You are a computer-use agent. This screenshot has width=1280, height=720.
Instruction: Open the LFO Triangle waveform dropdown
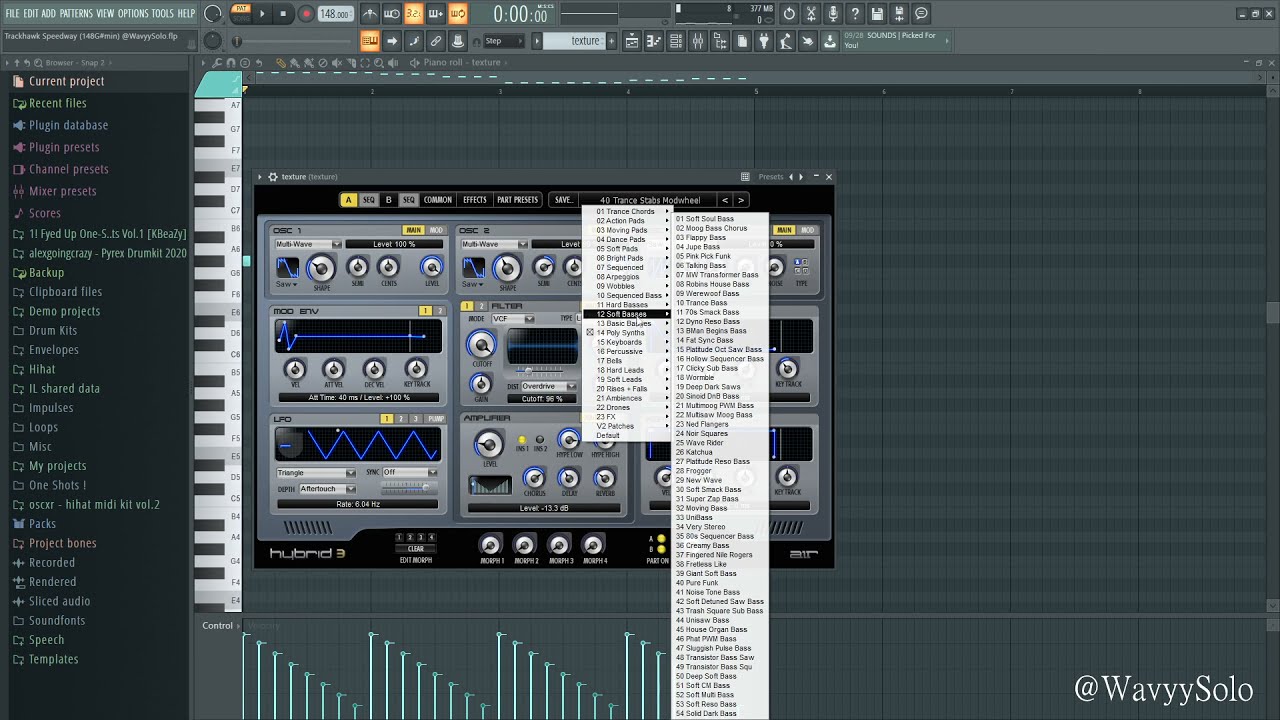[316, 473]
